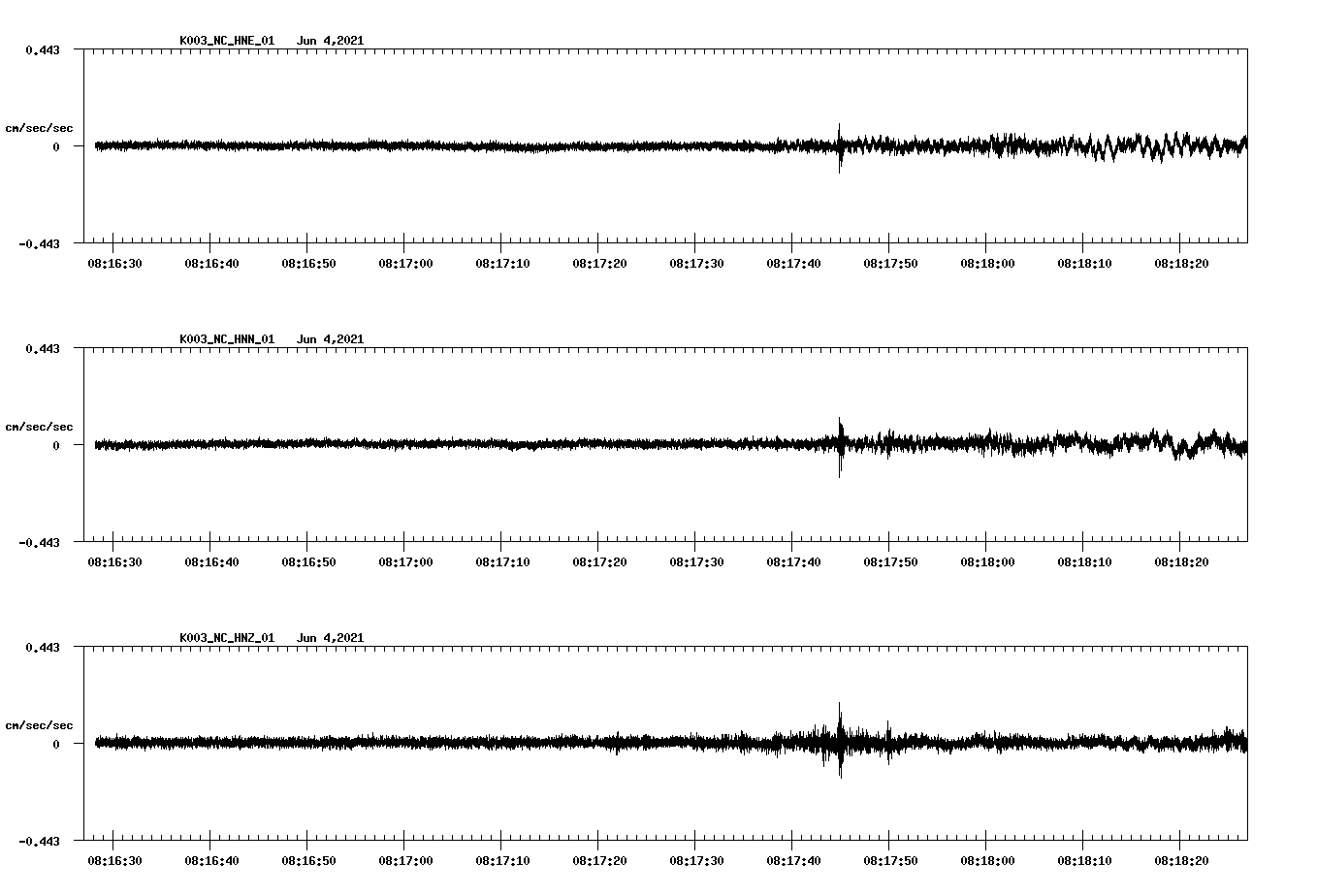1317x896 pixels.
Task: Click the 08:16:30 label under the HNZ plot
Action: 114,860
